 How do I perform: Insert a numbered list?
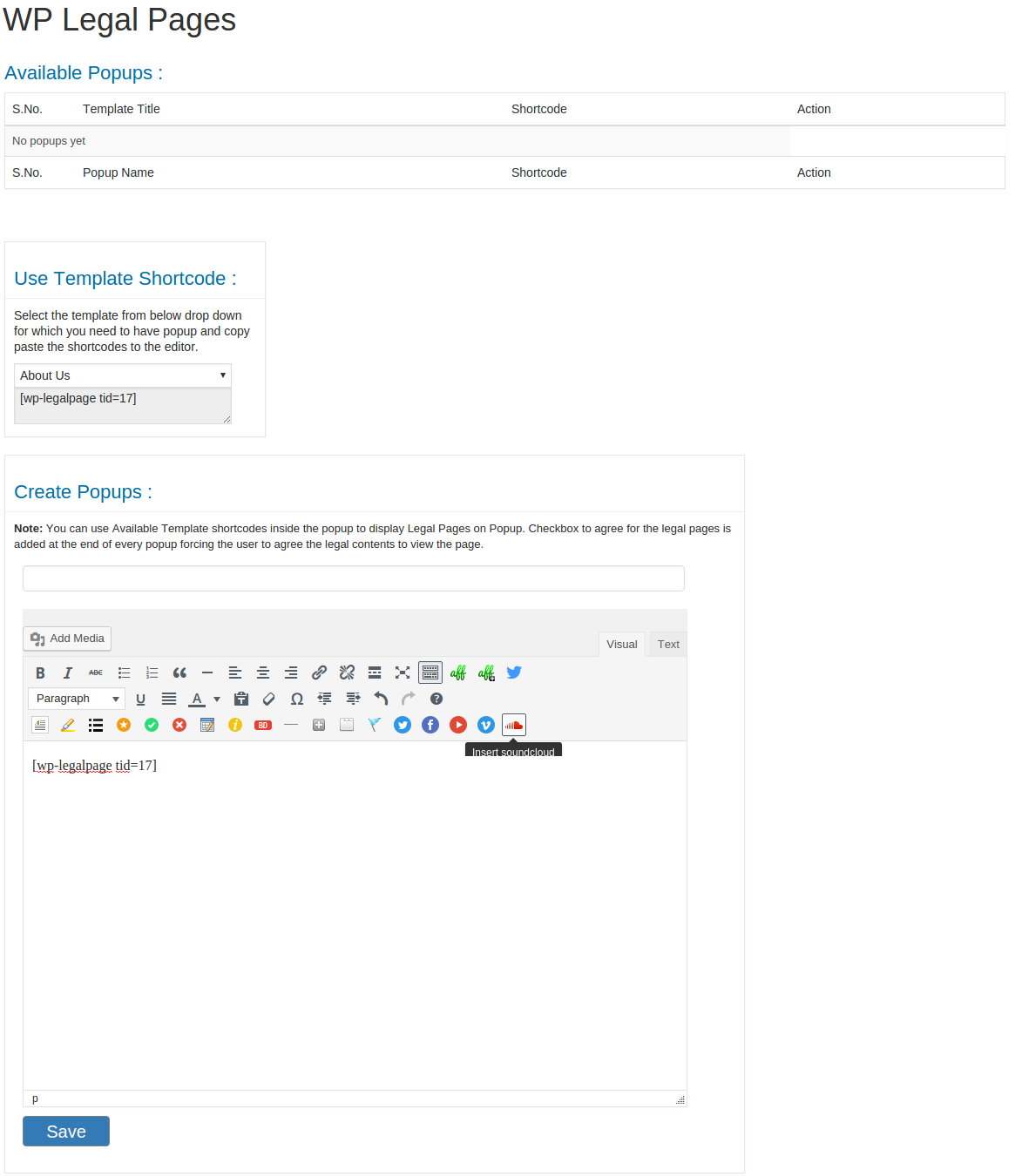pyautogui.click(x=152, y=672)
